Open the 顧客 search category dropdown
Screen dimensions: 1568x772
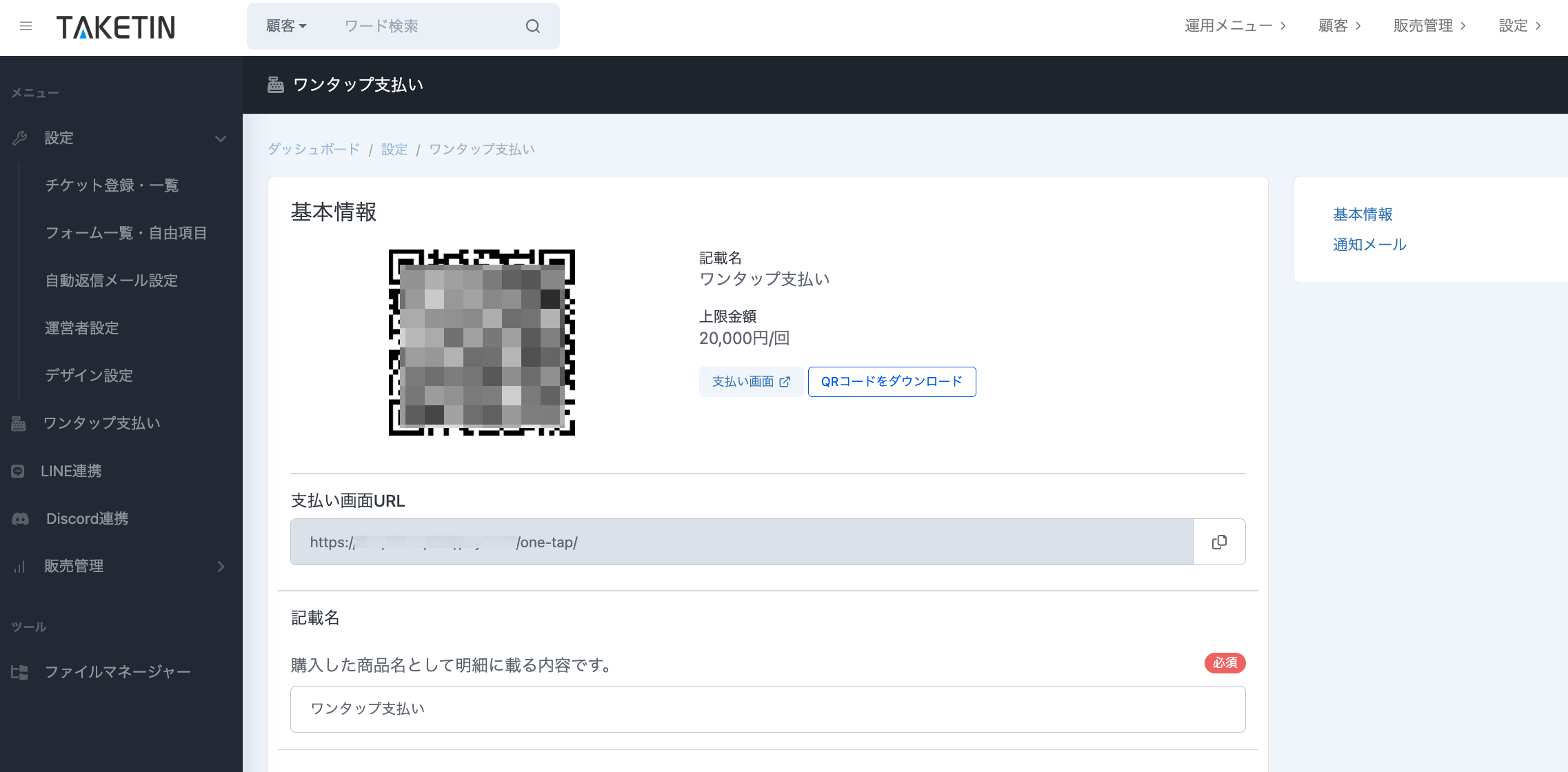(285, 26)
